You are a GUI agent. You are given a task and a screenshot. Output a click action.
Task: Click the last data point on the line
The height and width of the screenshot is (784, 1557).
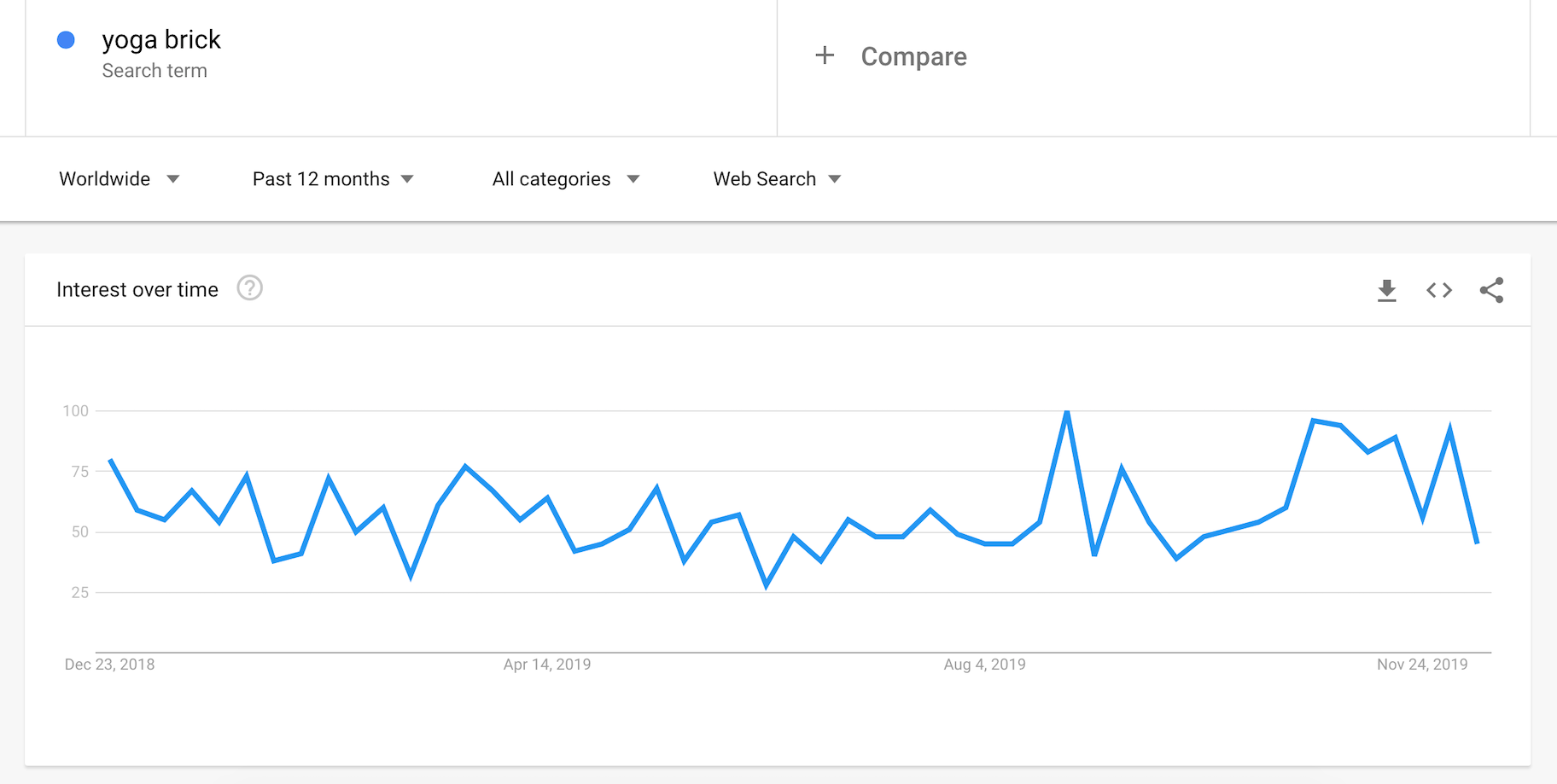(x=1477, y=543)
